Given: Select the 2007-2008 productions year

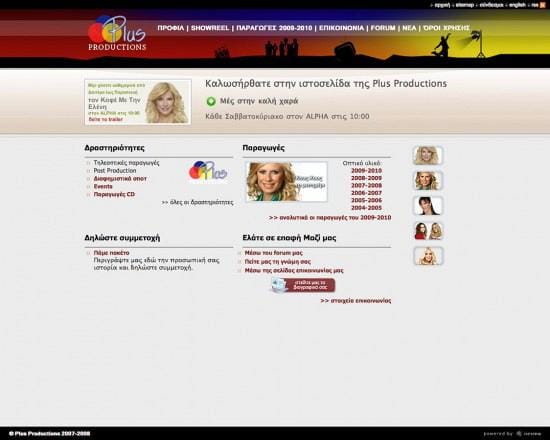Looking at the screenshot, I should pos(366,186).
